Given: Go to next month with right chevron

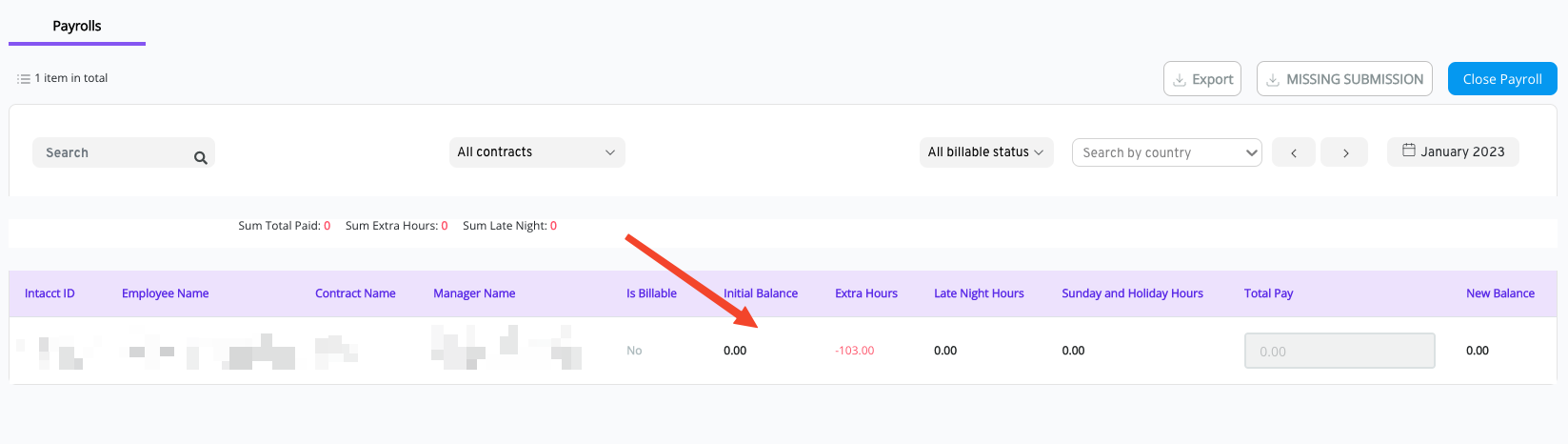Looking at the screenshot, I should click(1345, 152).
